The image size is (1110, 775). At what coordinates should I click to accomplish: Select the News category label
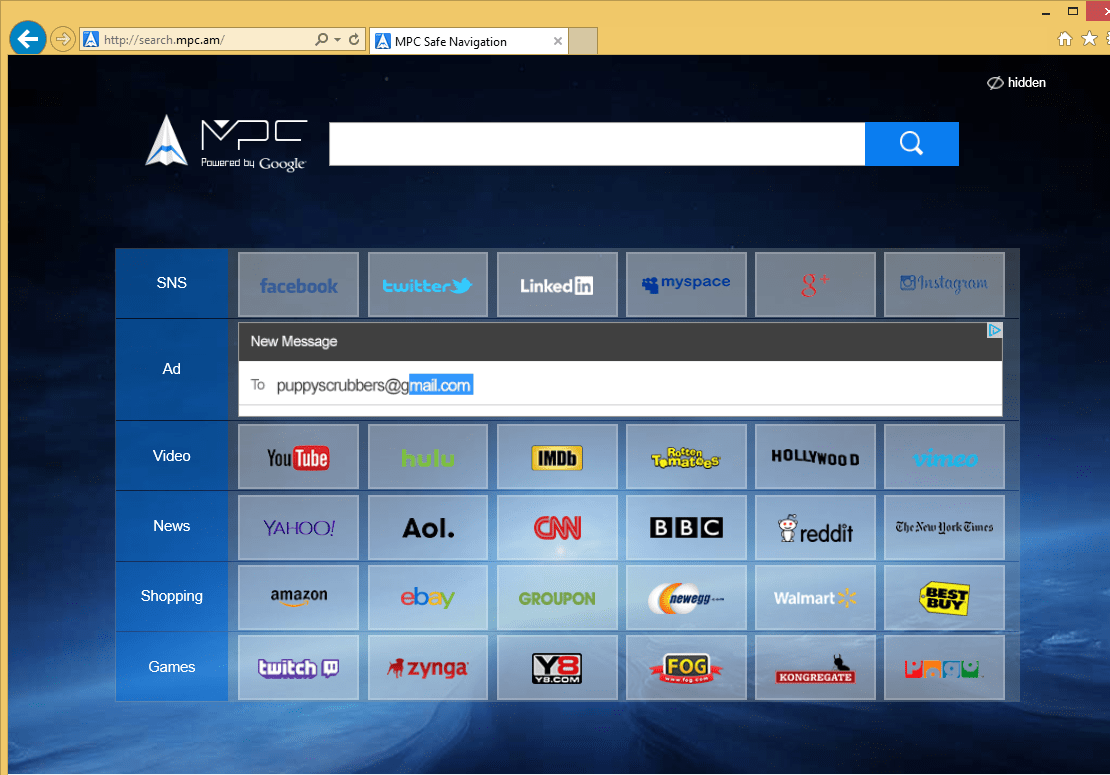click(x=171, y=526)
